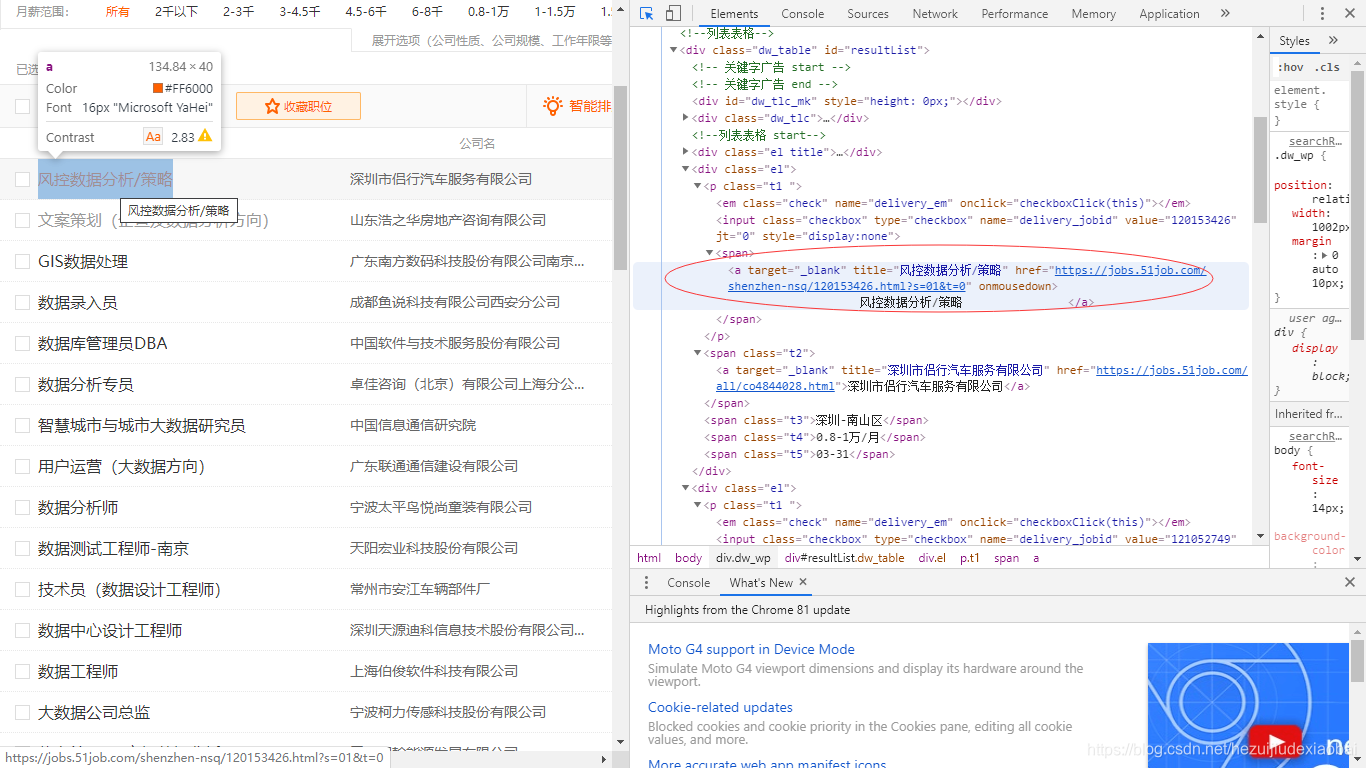Image resolution: width=1366 pixels, height=768 pixels.
Task: Click the Aa contrast preview icon
Action: pyautogui.click(x=153, y=137)
